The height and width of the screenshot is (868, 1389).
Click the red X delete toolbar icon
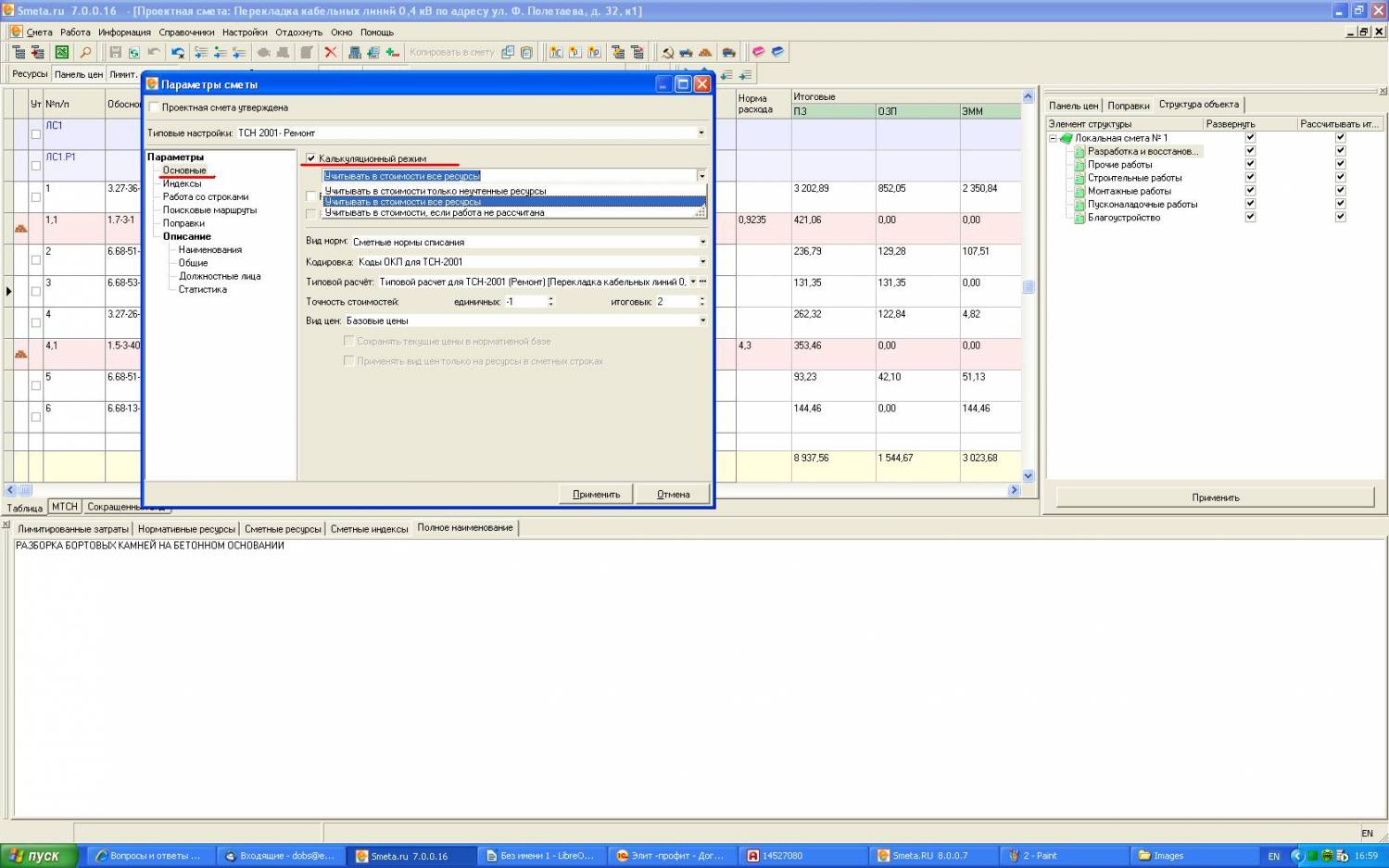click(330, 53)
